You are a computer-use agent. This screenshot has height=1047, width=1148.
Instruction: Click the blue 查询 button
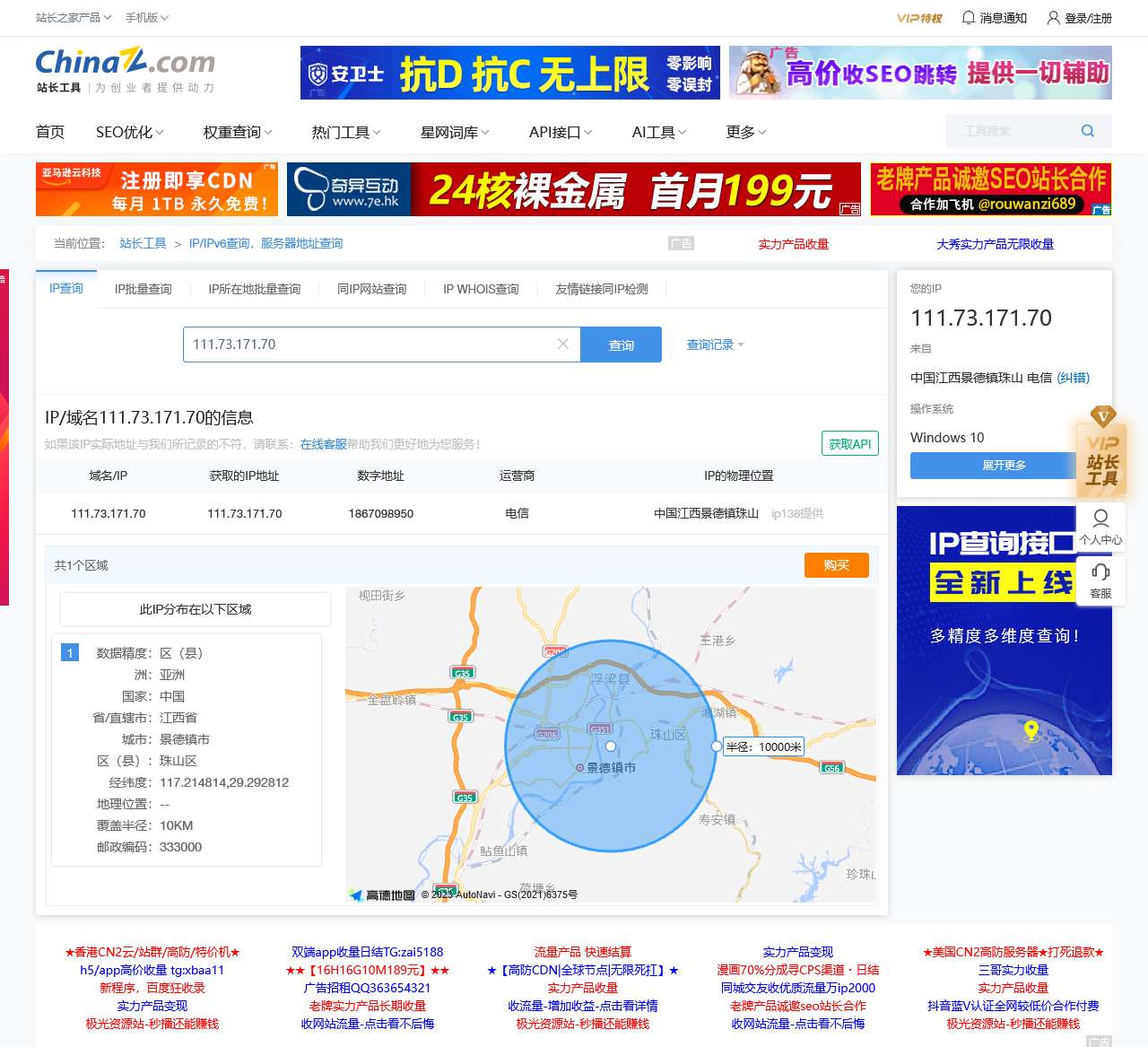click(622, 344)
